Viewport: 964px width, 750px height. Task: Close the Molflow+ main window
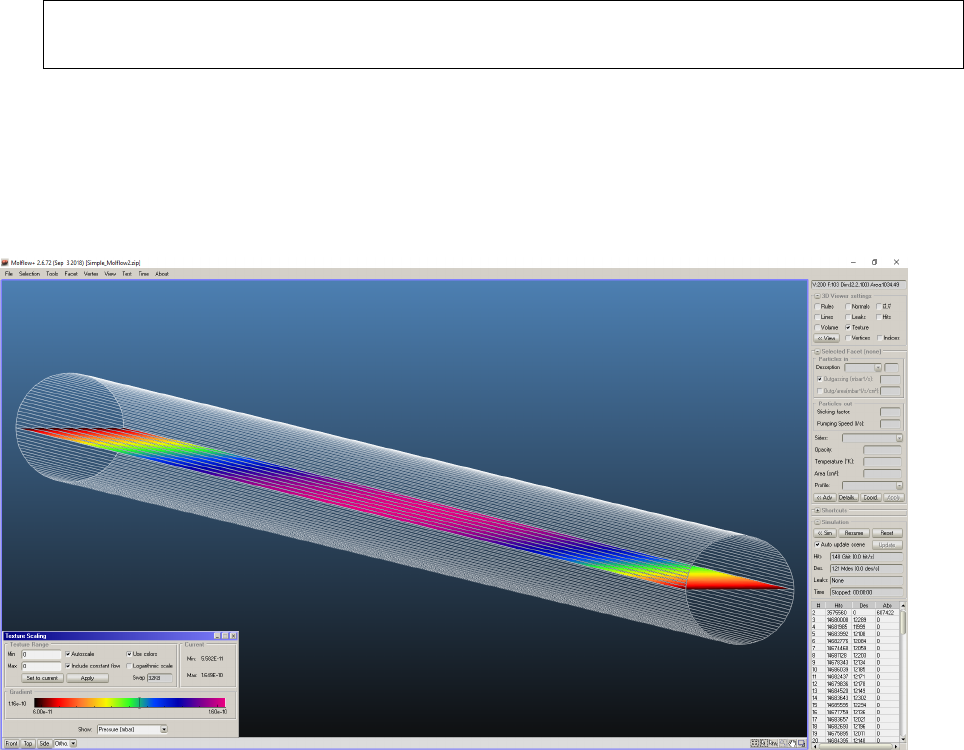pos(896,262)
